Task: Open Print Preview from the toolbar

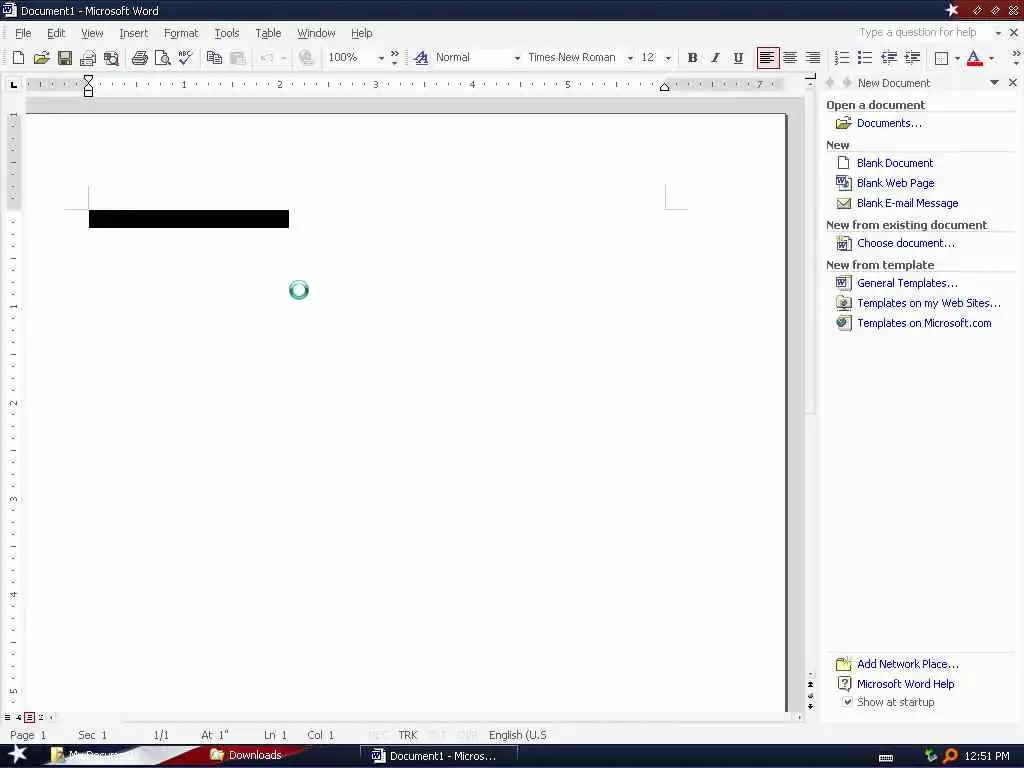Action: tap(162, 58)
